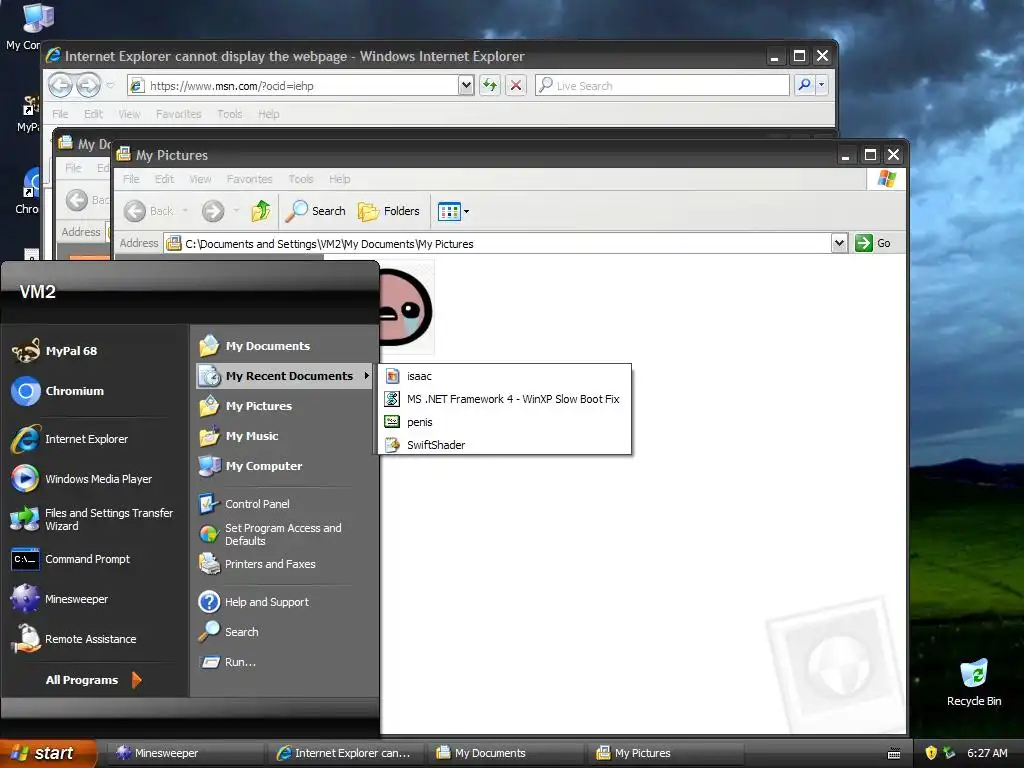Image resolution: width=1024 pixels, height=768 pixels.
Task: Open recent document isaac
Action: pyautogui.click(x=504, y=376)
